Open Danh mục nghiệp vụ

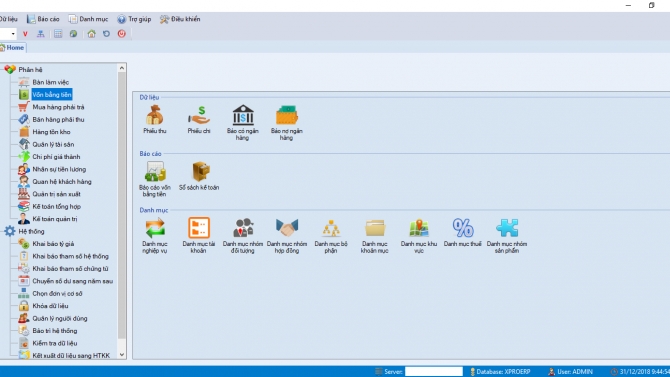155,236
